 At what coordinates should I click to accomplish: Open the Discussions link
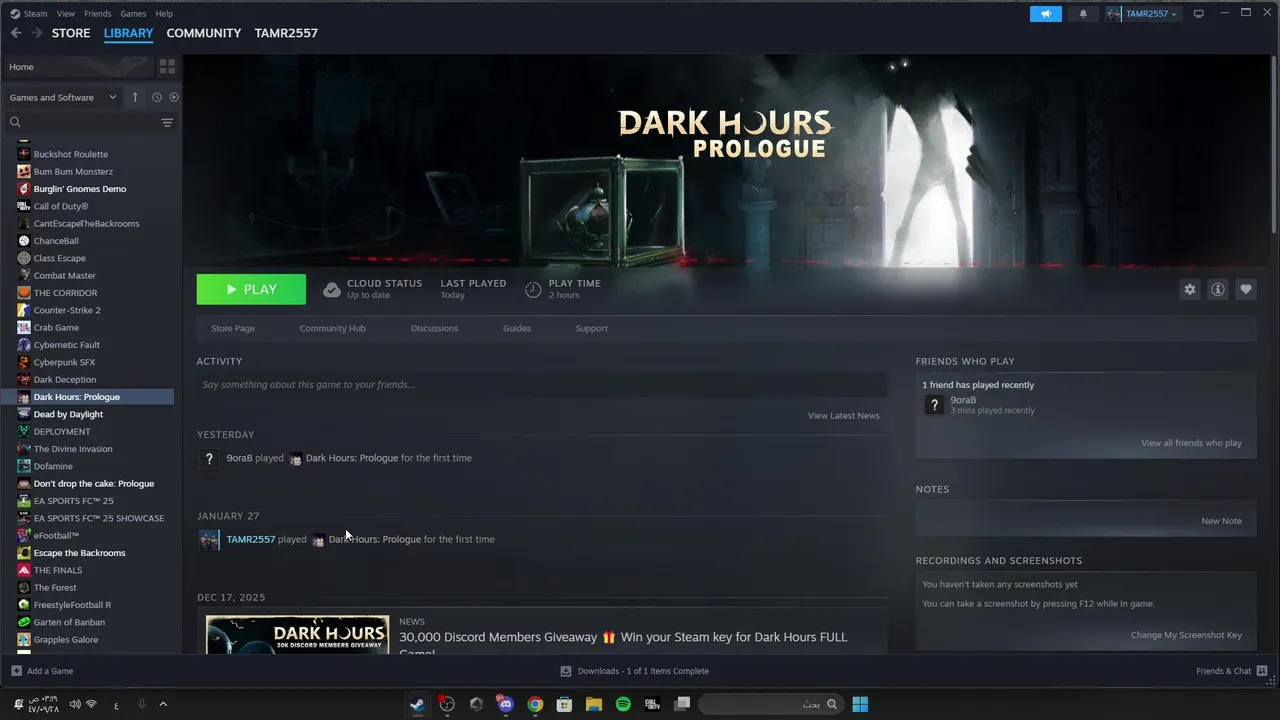[x=434, y=328]
